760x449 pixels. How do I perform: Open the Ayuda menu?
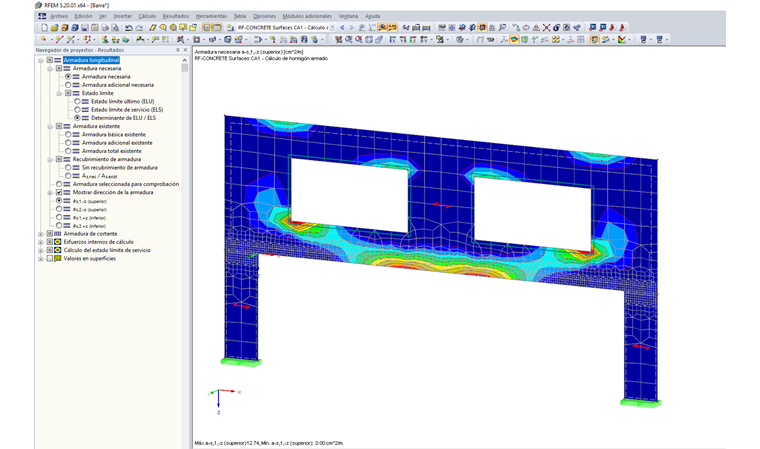coord(372,16)
